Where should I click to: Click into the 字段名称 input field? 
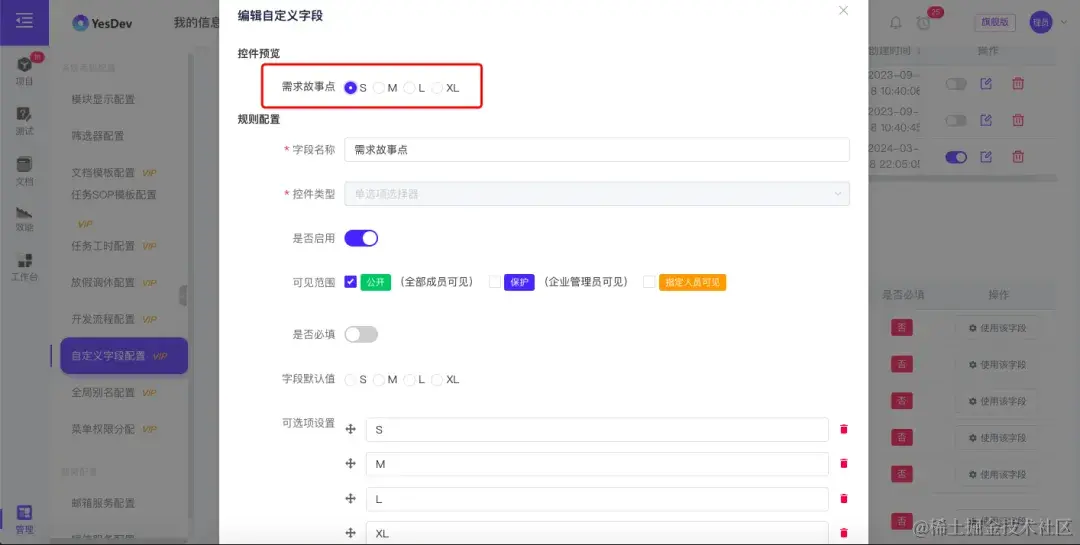coord(596,150)
